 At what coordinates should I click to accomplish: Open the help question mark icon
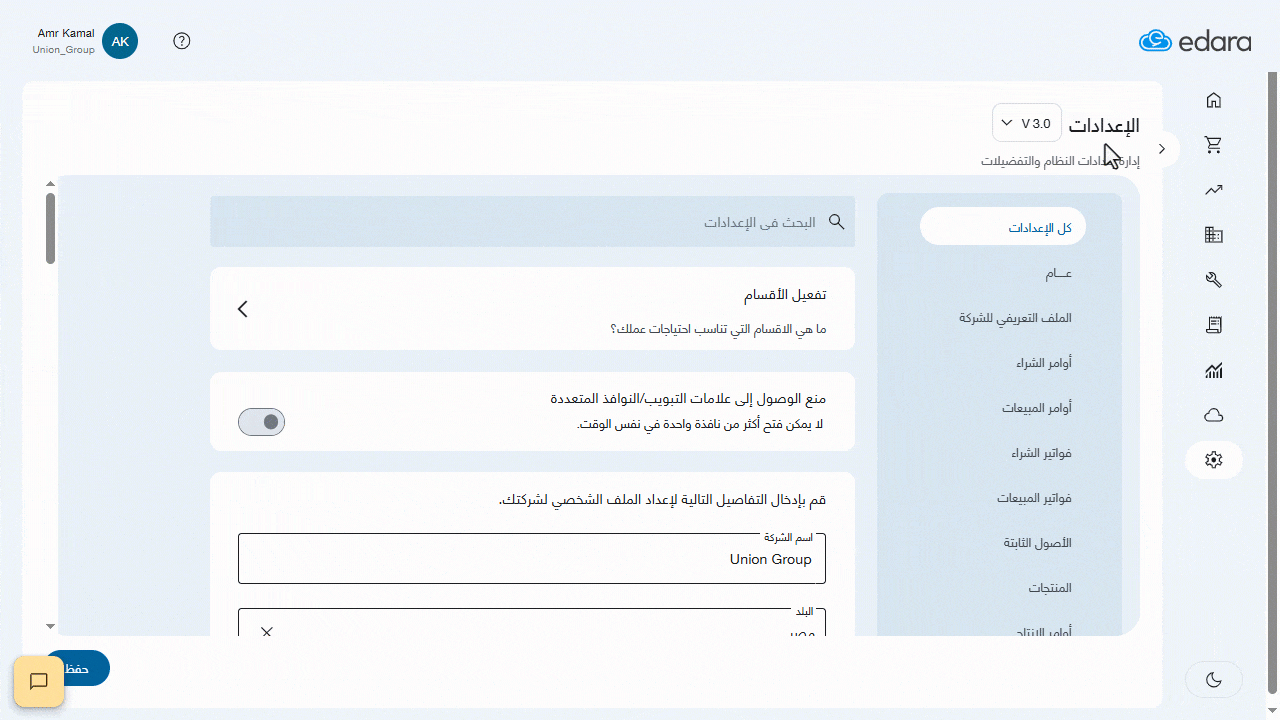pos(182,41)
